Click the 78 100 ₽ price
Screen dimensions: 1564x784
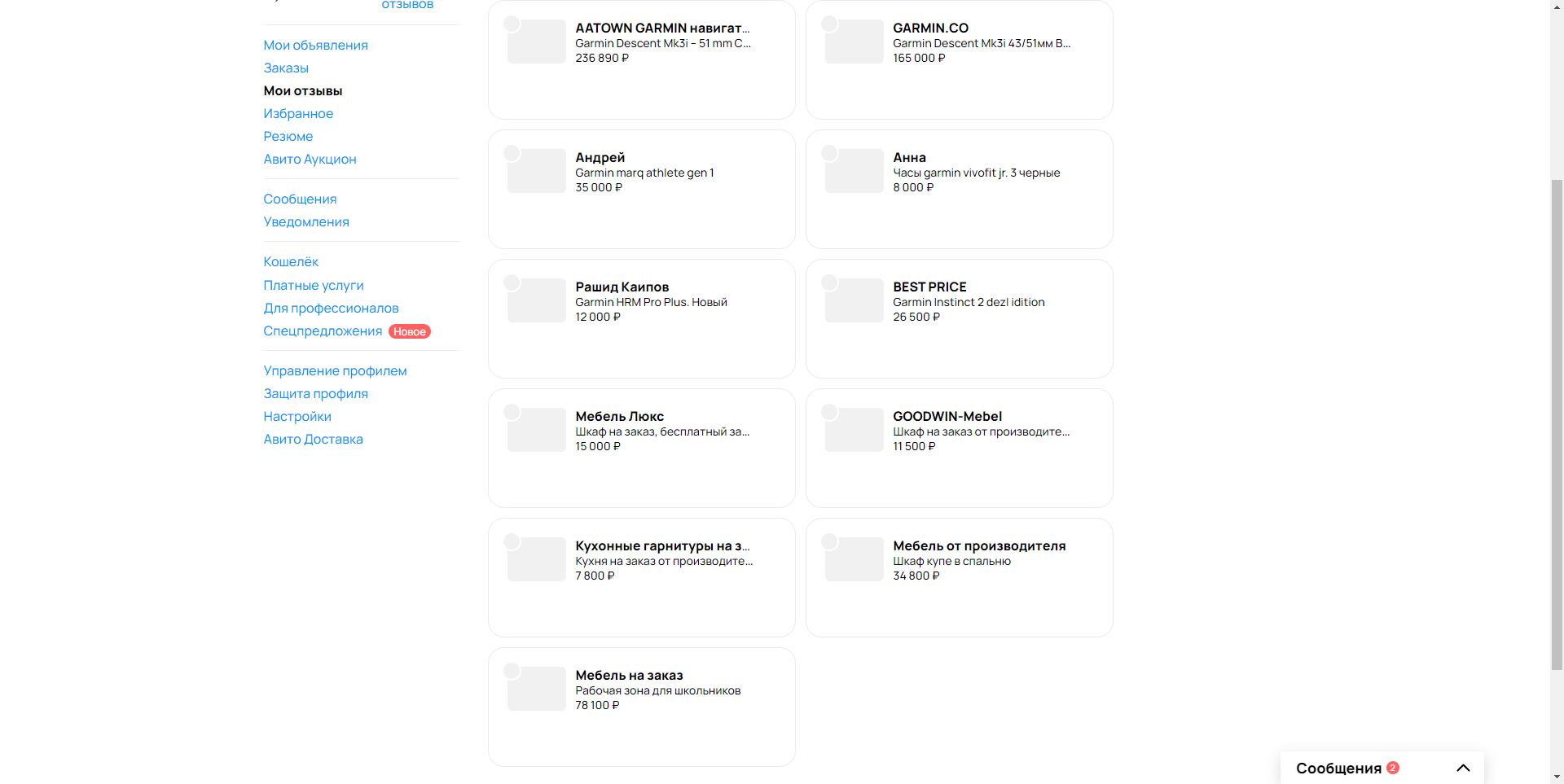coord(597,706)
